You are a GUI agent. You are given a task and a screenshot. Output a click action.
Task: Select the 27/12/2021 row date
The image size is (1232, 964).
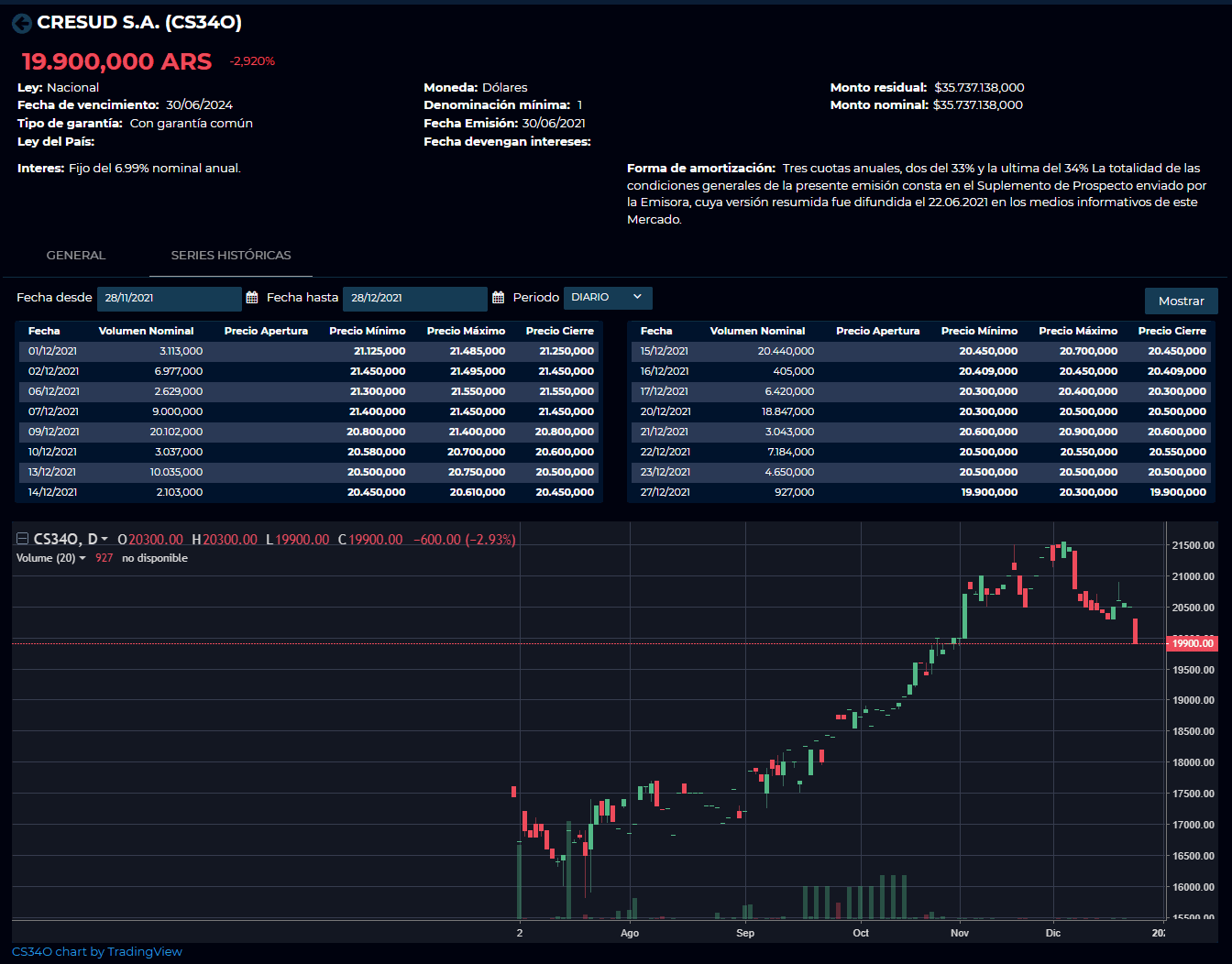(665, 492)
